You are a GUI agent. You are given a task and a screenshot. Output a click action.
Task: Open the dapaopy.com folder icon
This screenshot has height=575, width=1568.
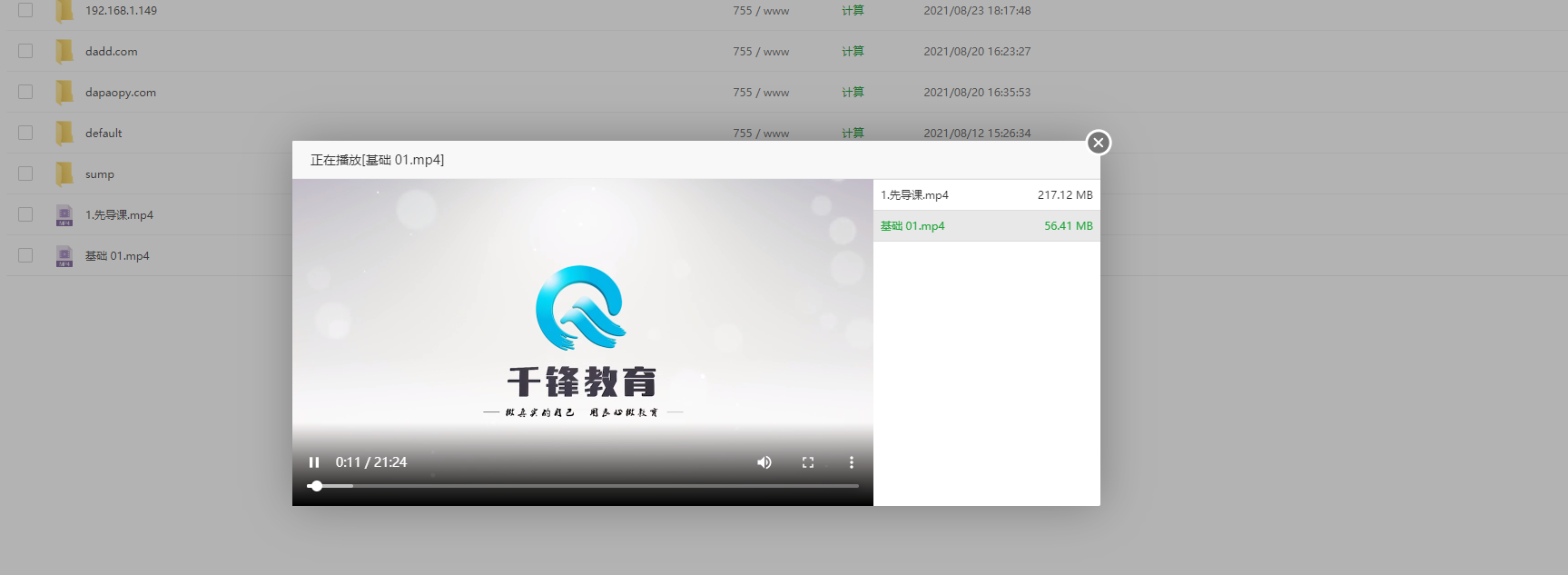pyautogui.click(x=64, y=93)
